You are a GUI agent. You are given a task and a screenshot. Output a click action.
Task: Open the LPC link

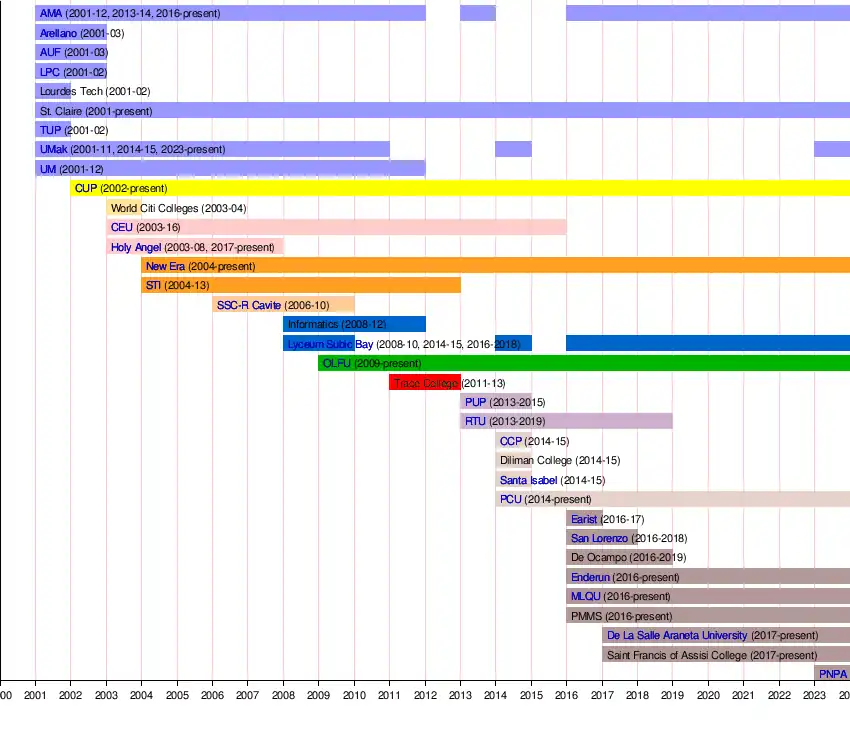coord(50,72)
